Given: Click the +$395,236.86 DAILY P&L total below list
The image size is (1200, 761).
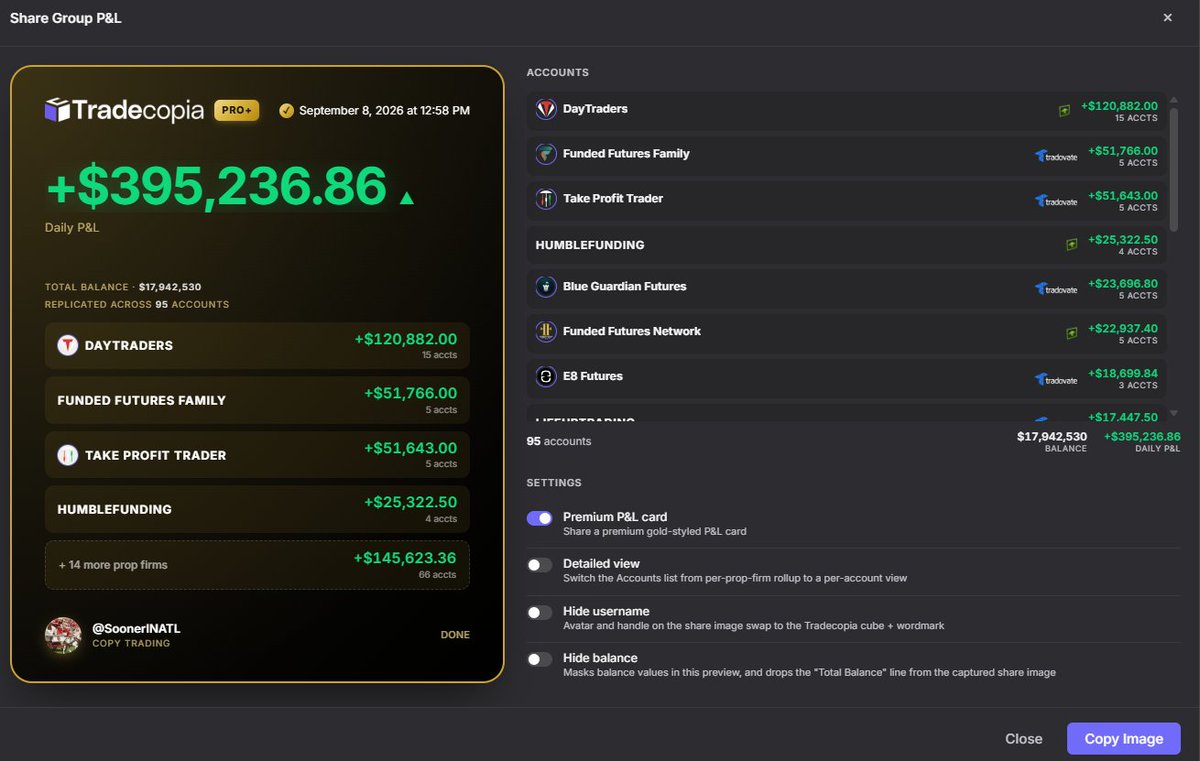Looking at the screenshot, I should [1142, 437].
